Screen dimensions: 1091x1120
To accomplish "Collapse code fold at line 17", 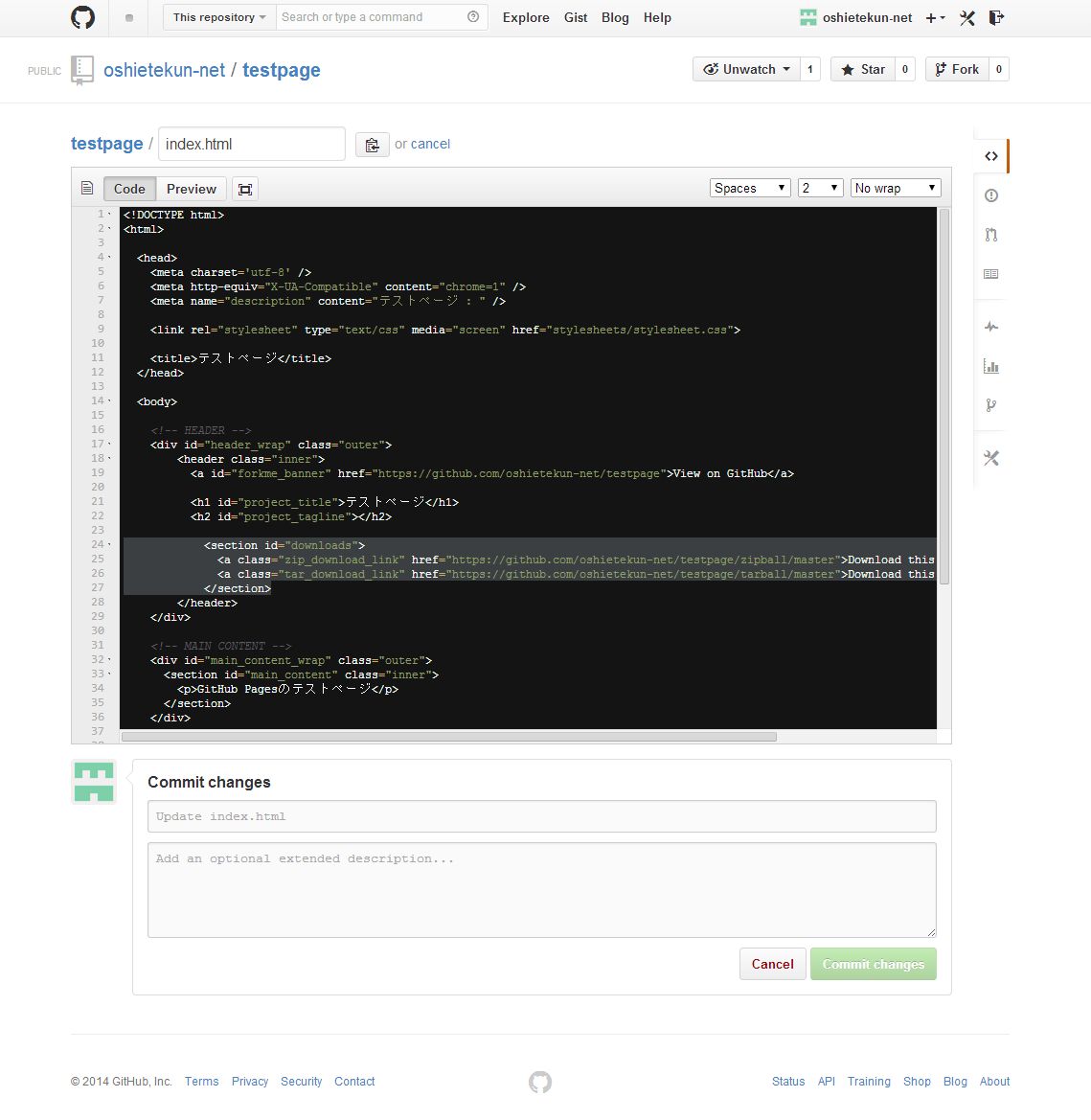I will [109, 444].
